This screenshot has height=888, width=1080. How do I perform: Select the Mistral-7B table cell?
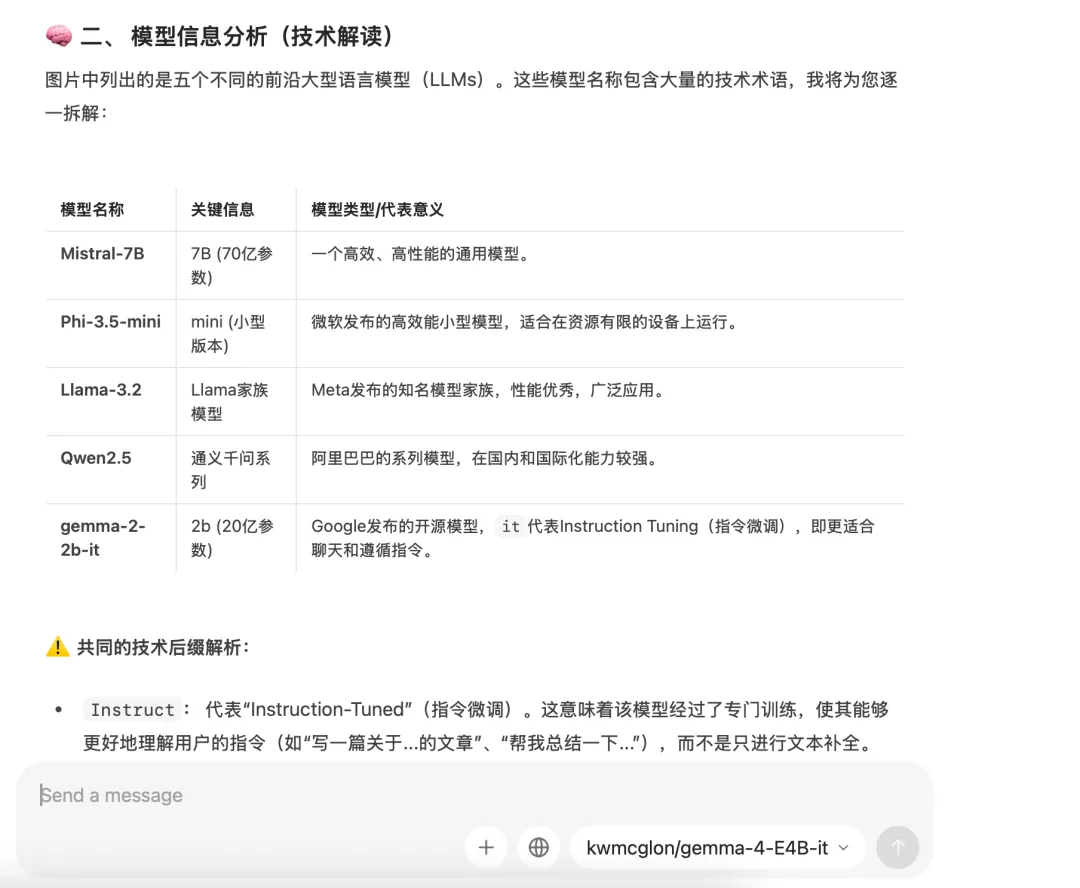point(111,265)
